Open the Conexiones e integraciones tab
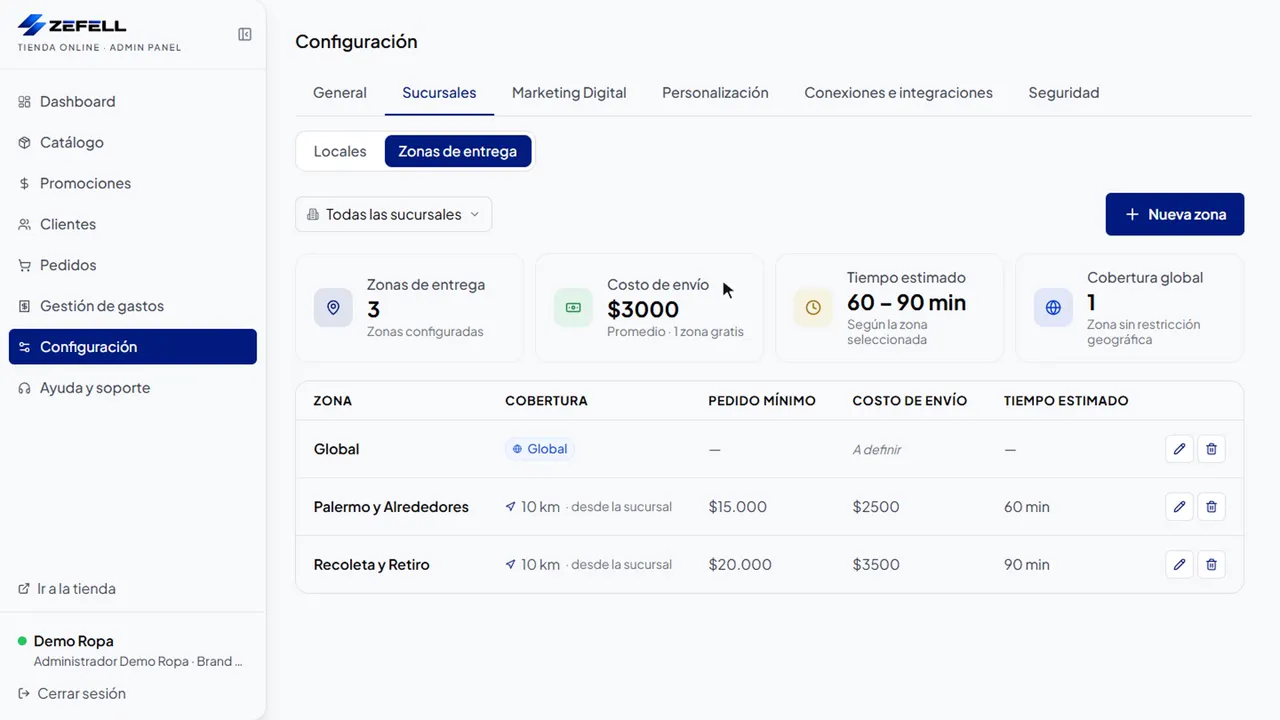 pyautogui.click(x=898, y=93)
